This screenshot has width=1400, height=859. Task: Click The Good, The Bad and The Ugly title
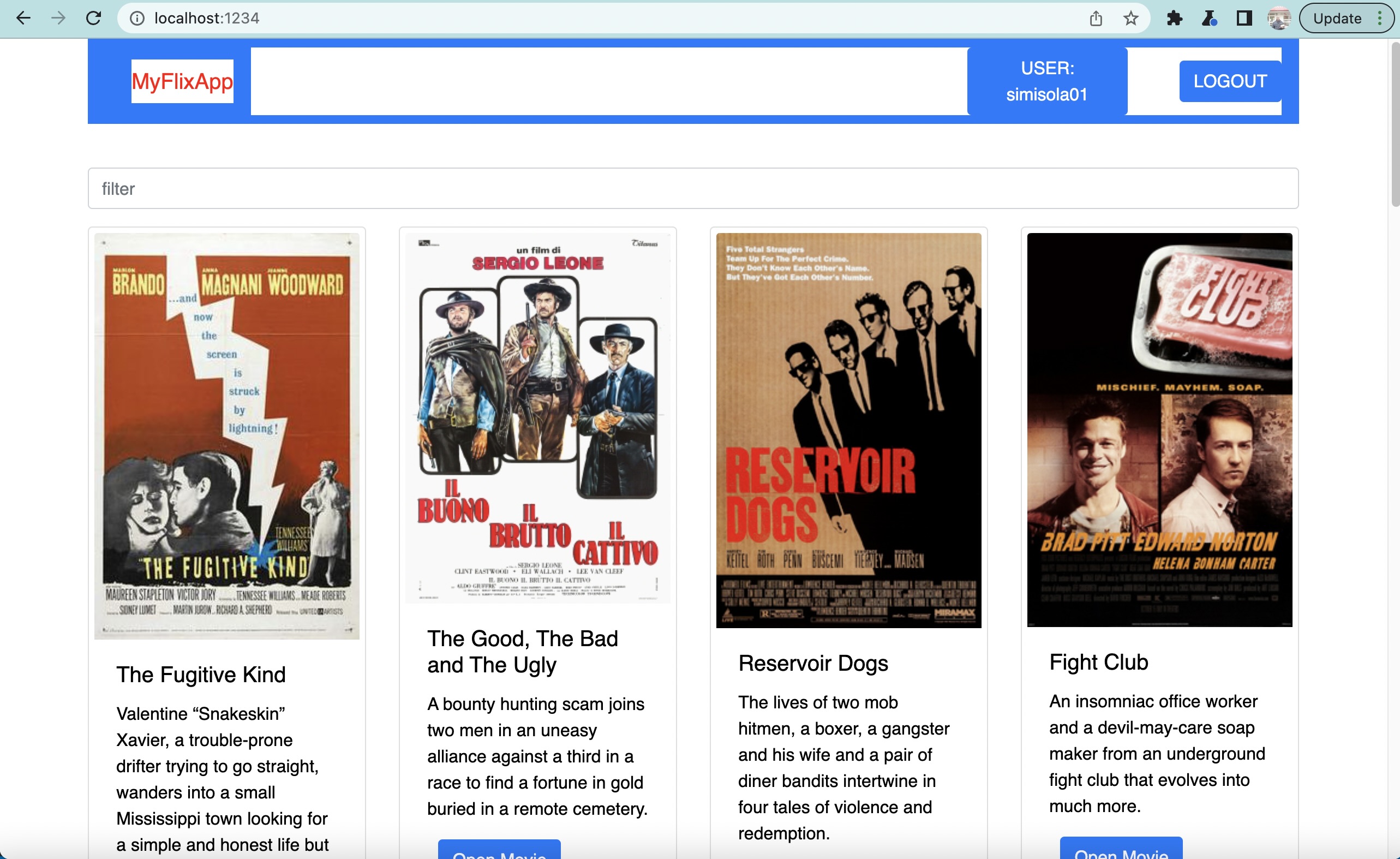[523, 652]
